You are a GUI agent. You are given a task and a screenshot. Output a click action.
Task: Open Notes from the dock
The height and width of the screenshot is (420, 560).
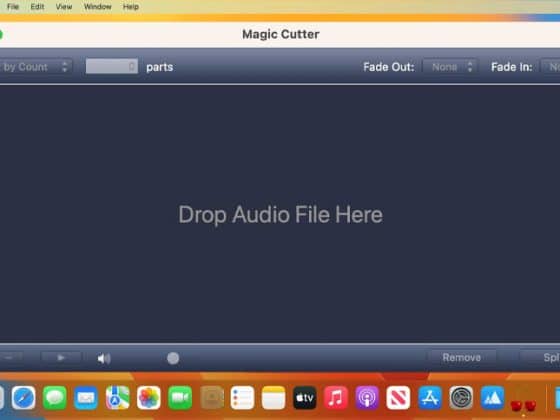tap(274, 398)
